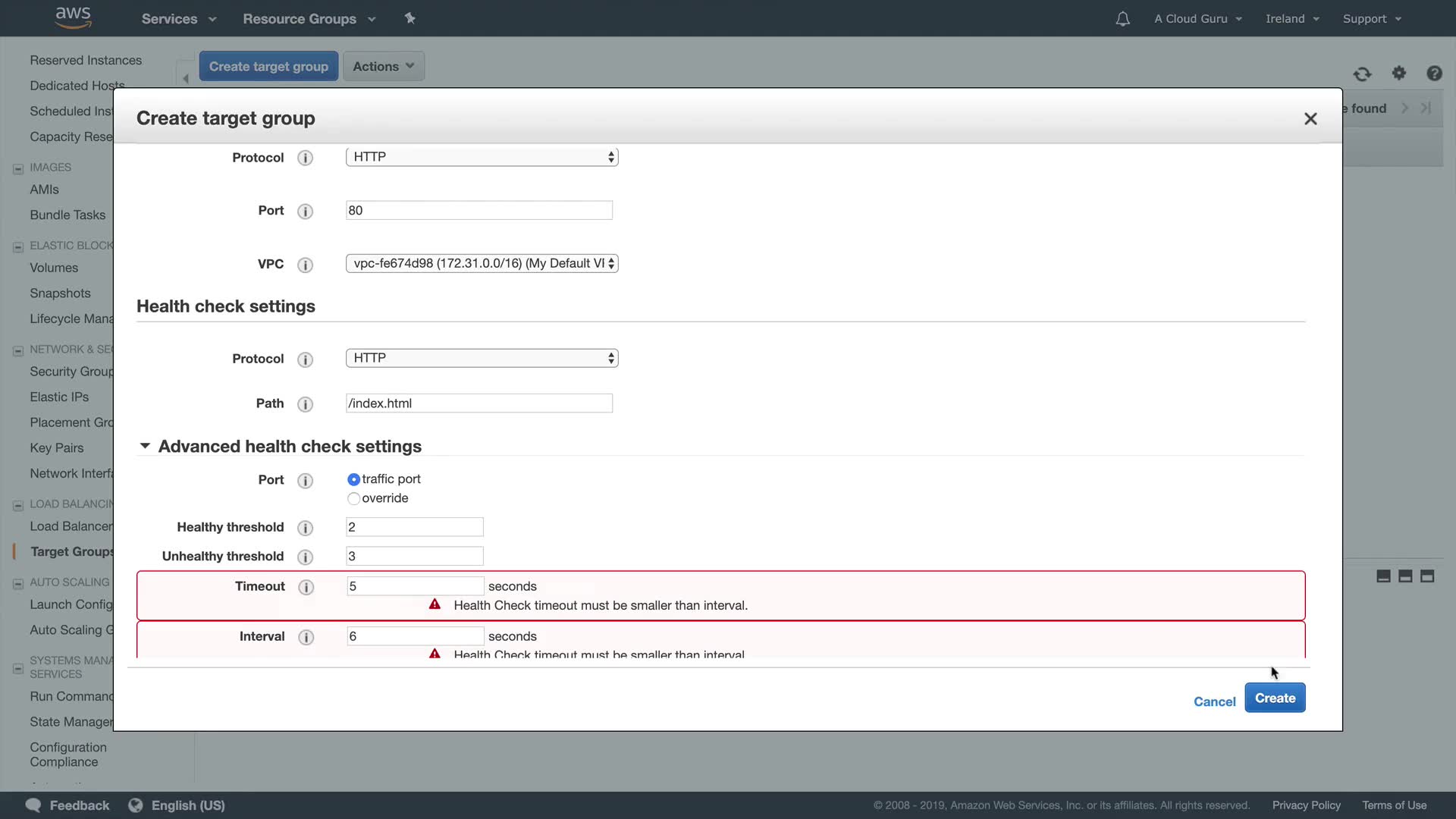Click info icon next to Timeout
1456x819 pixels.
pyautogui.click(x=306, y=587)
